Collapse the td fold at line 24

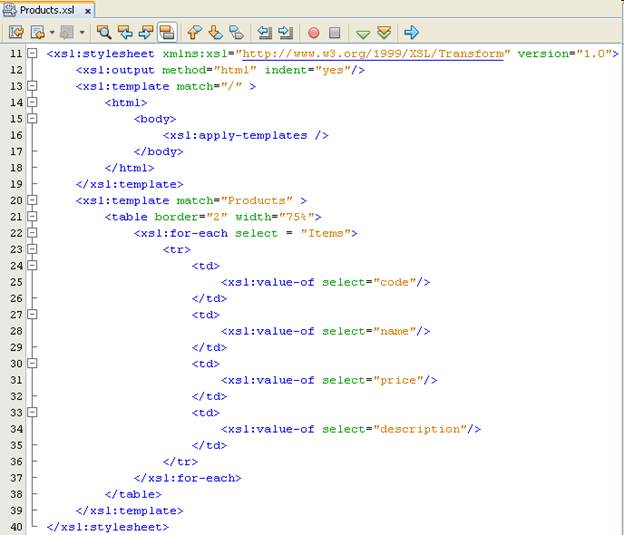coord(32,265)
